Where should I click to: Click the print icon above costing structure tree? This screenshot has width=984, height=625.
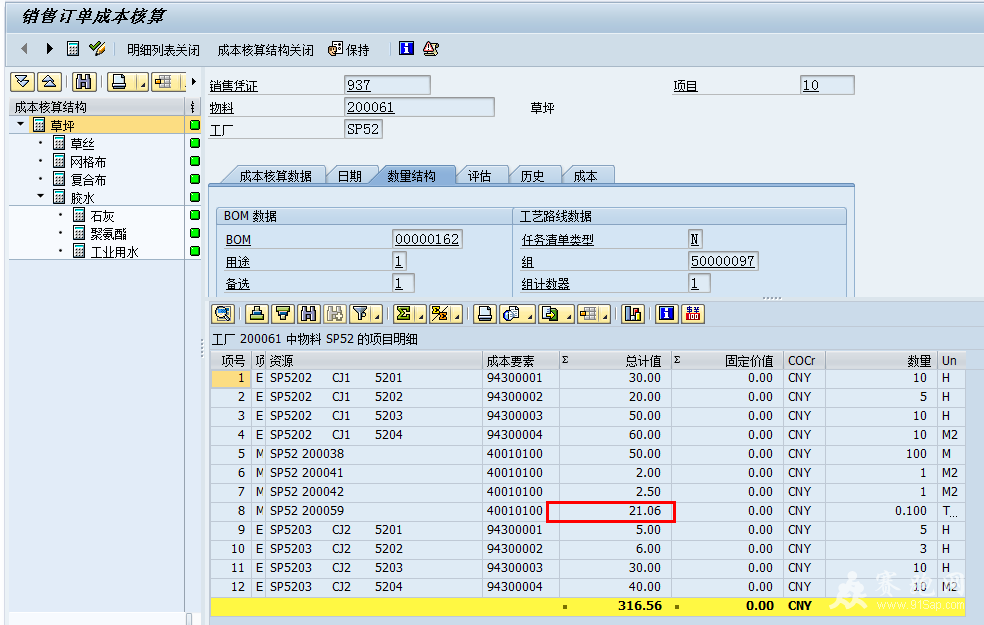[120, 82]
